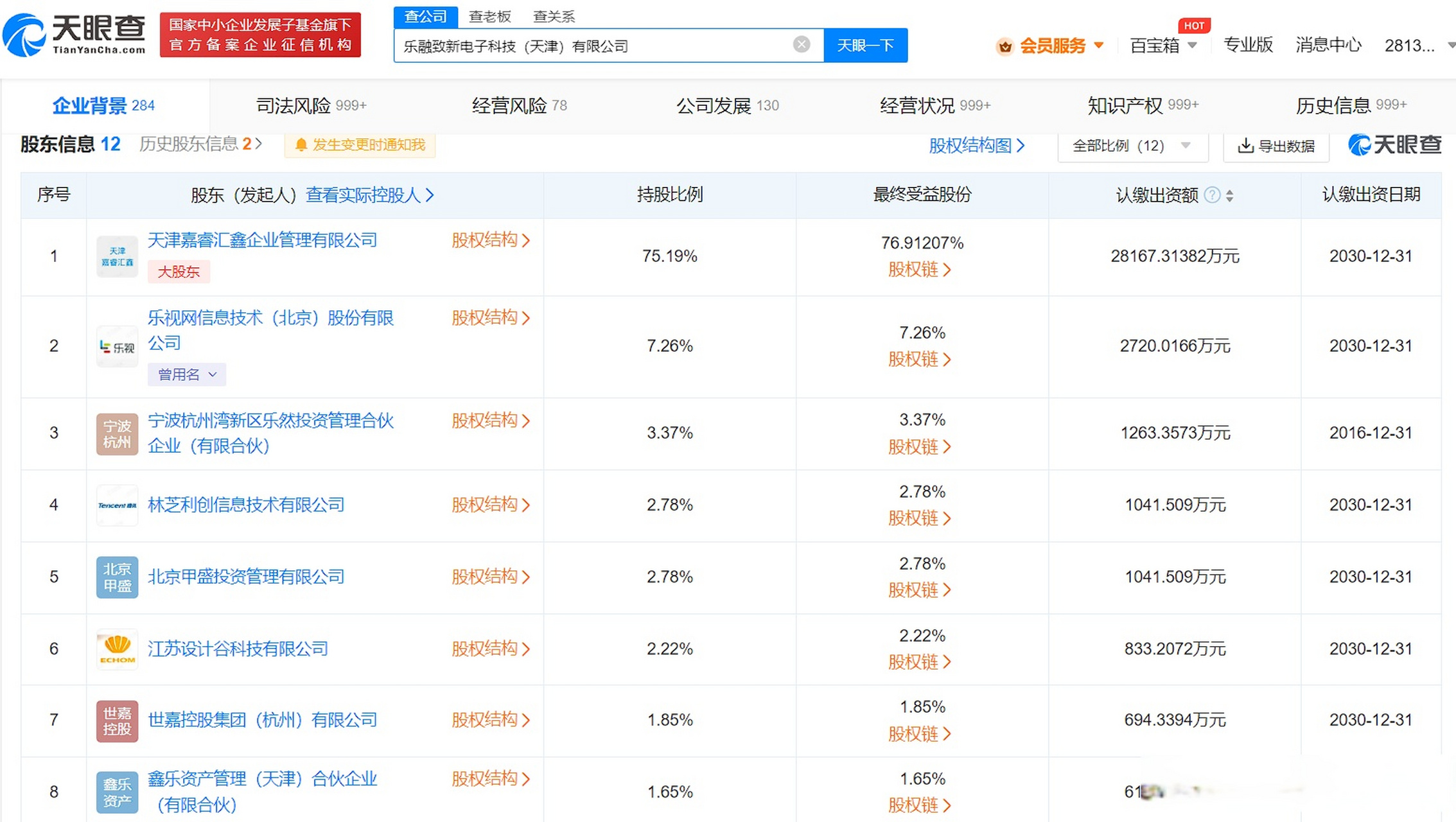Click the 大股东 tag on row 1

(179, 272)
